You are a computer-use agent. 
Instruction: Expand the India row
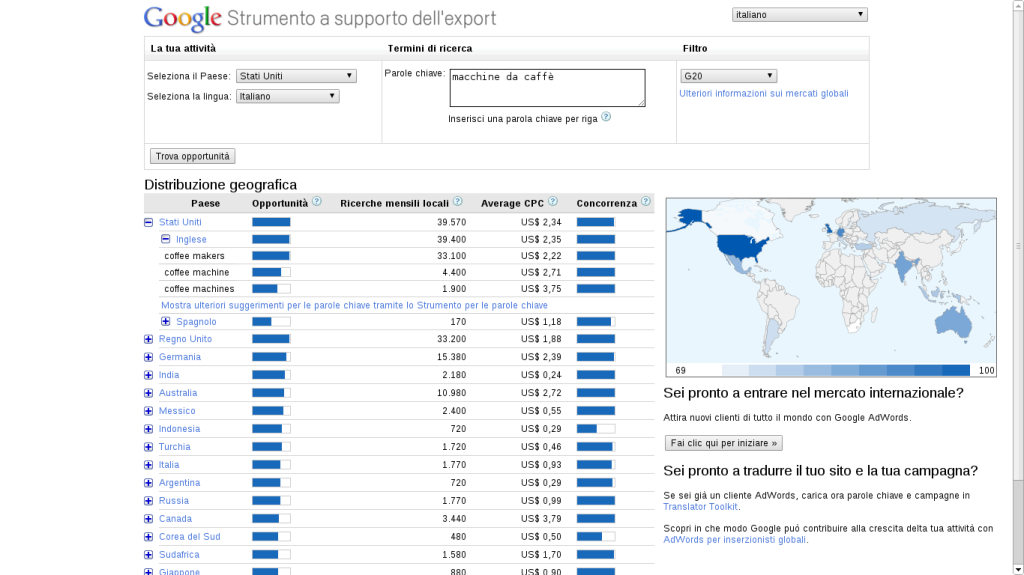(148, 375)
